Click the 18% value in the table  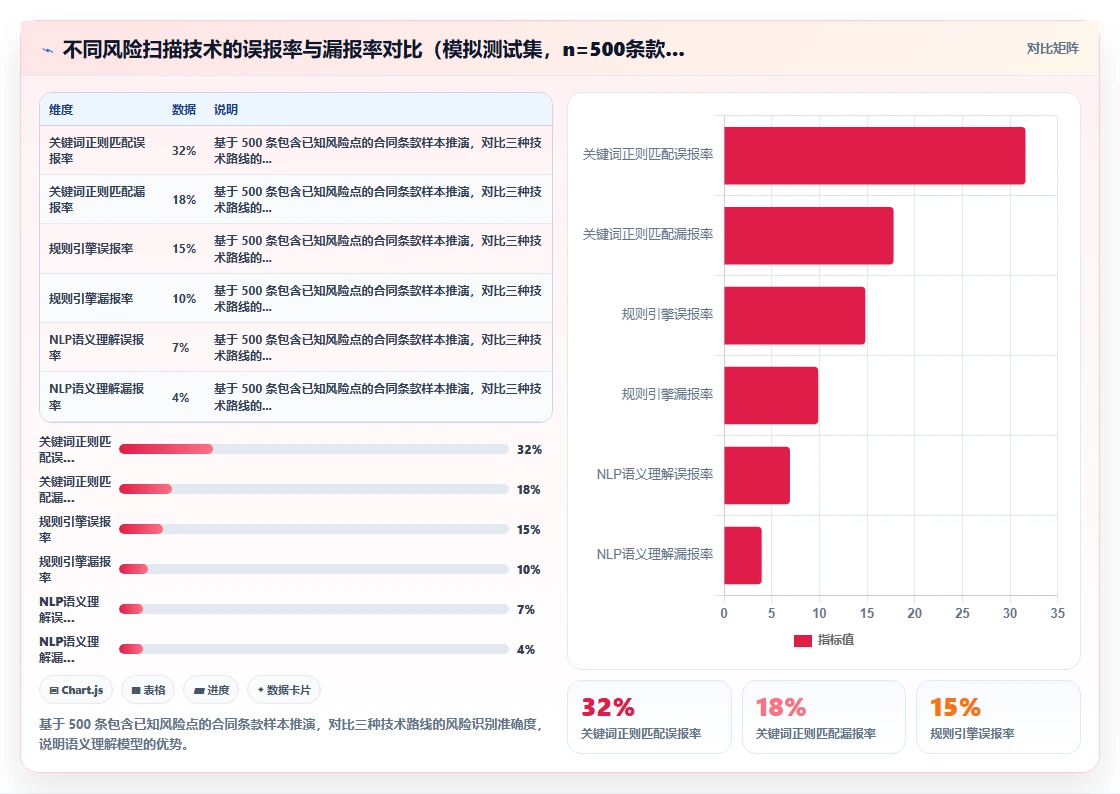(184, 200)
